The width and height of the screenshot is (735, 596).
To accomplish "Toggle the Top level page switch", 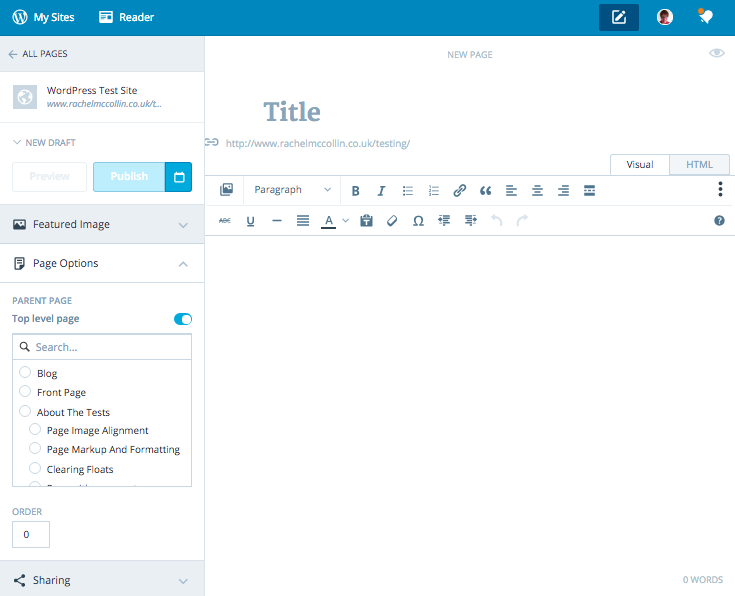I will [x=183, y=319].
